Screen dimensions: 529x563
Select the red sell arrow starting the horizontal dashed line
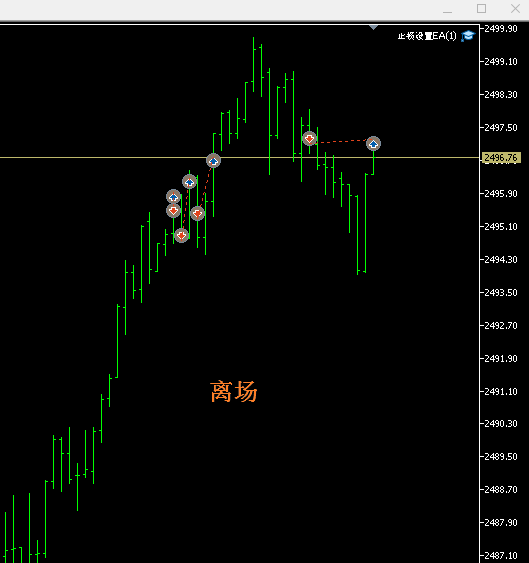click(309, 139)
